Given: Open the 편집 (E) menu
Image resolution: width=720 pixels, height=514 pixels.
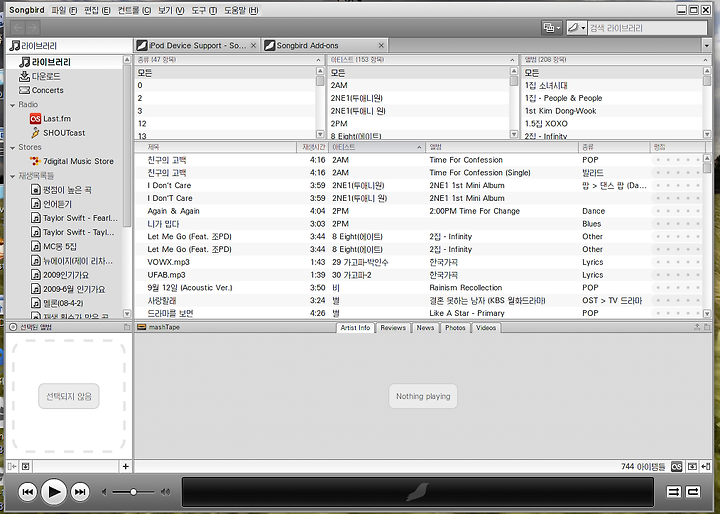Looking at the screenshot, I should [97, 10].
